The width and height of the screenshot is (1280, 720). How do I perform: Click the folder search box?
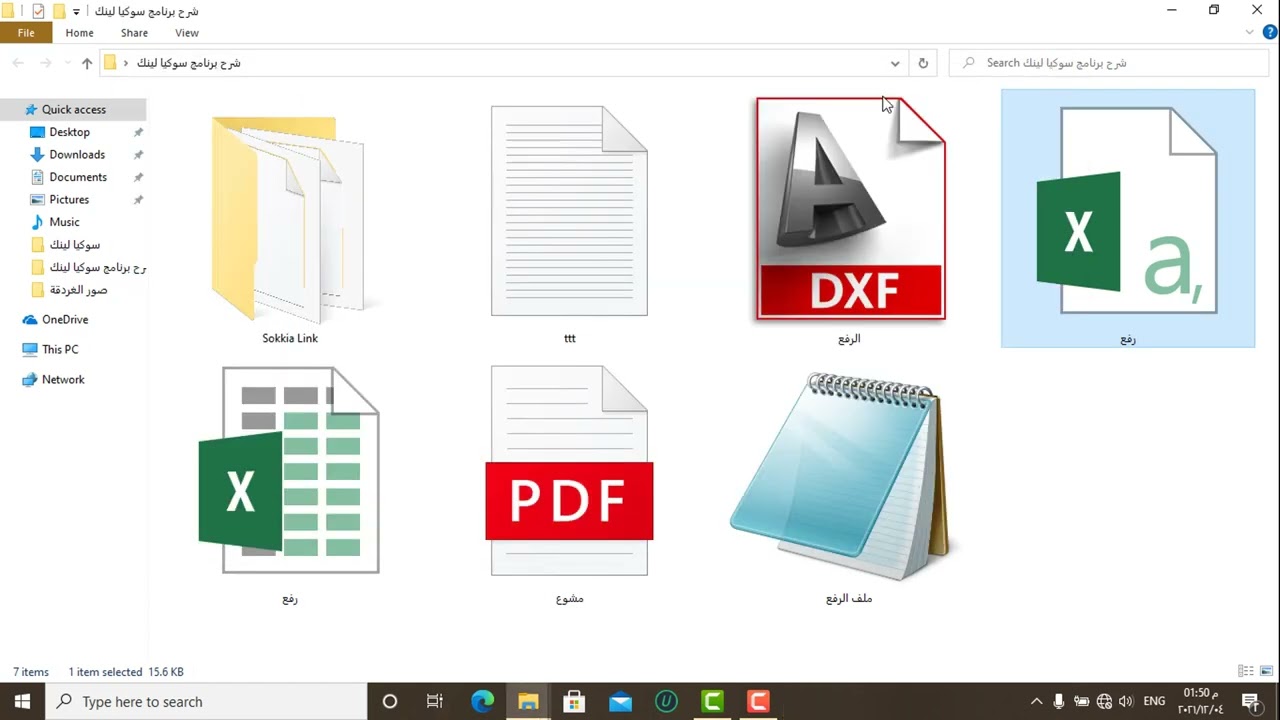pos(1109,63)
